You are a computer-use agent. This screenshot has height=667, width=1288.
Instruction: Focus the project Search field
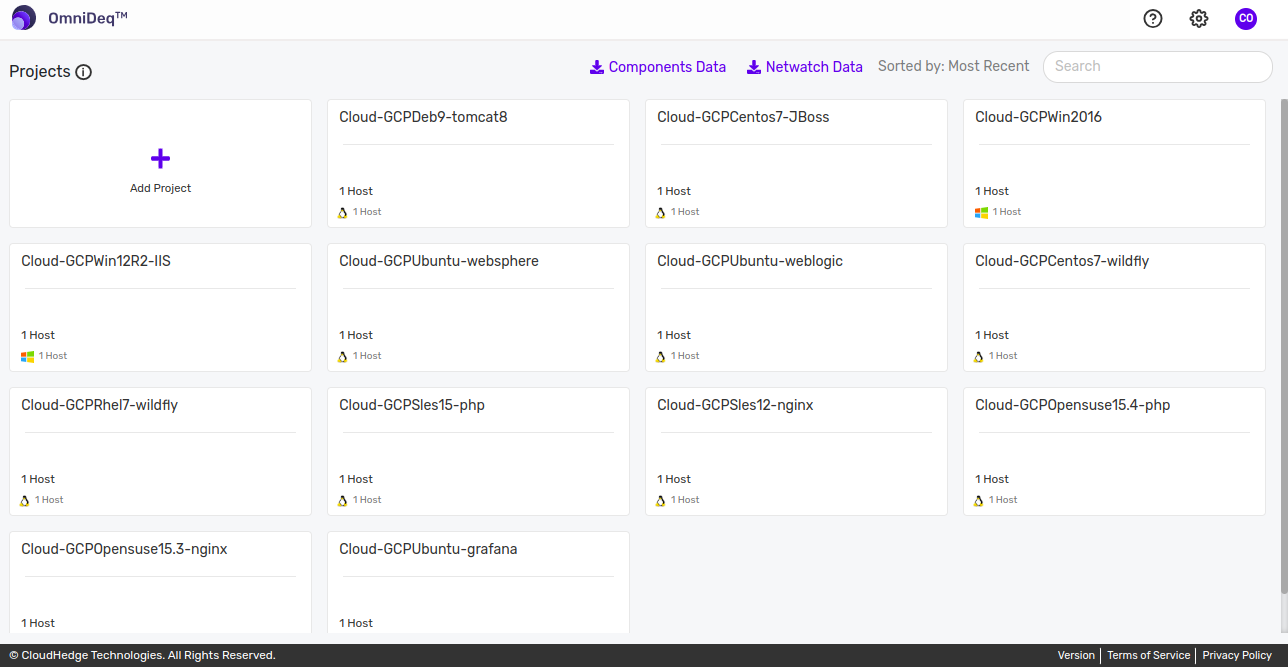point(1157,67)
